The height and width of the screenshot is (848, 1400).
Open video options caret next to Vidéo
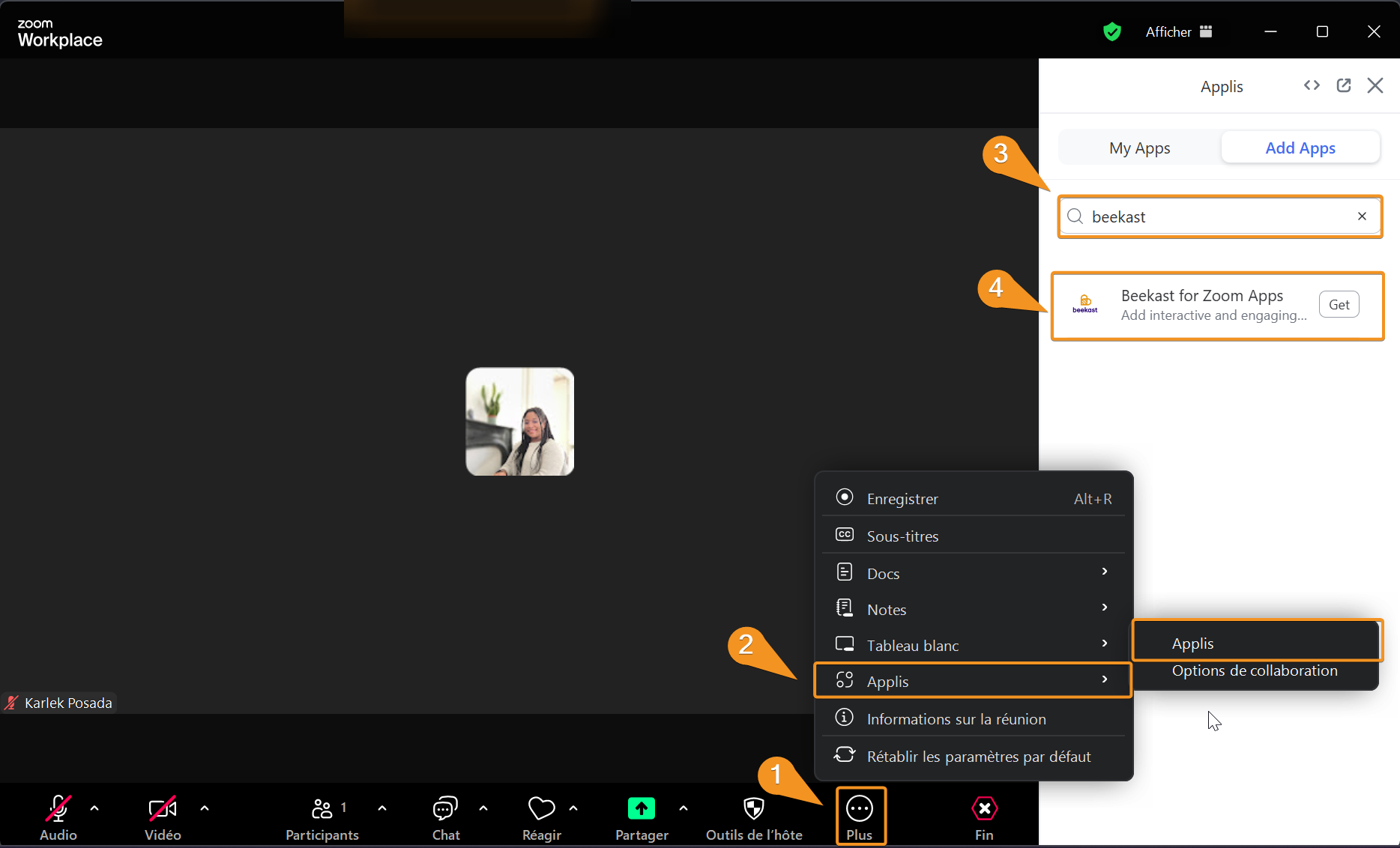tap(205, 808)
